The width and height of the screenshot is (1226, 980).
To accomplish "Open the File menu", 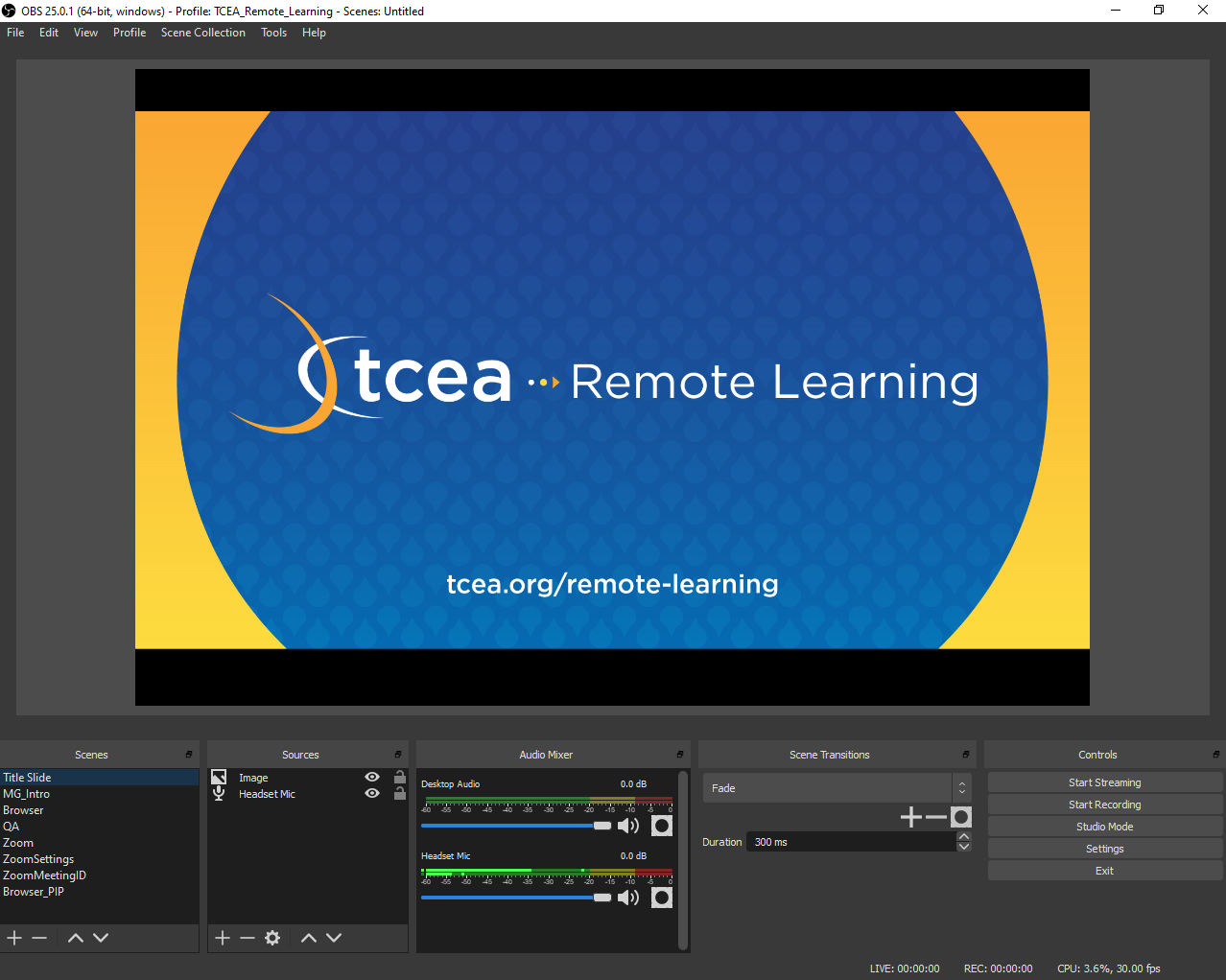I will (x=15, y=33).
